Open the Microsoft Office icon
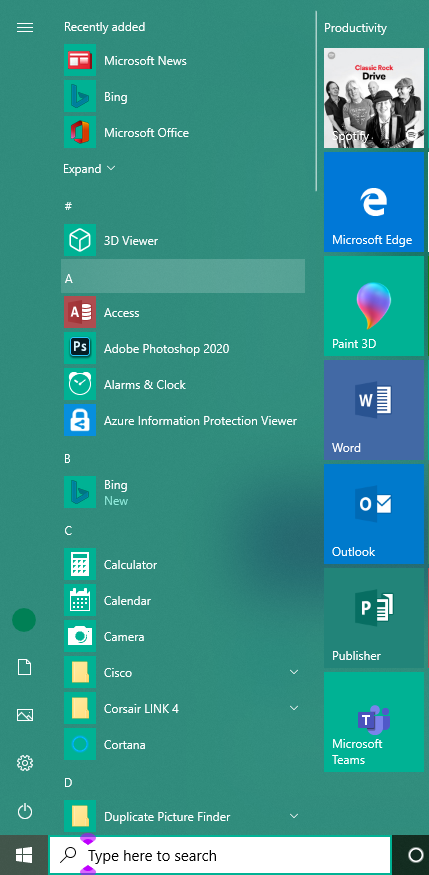 click(80, 132)
